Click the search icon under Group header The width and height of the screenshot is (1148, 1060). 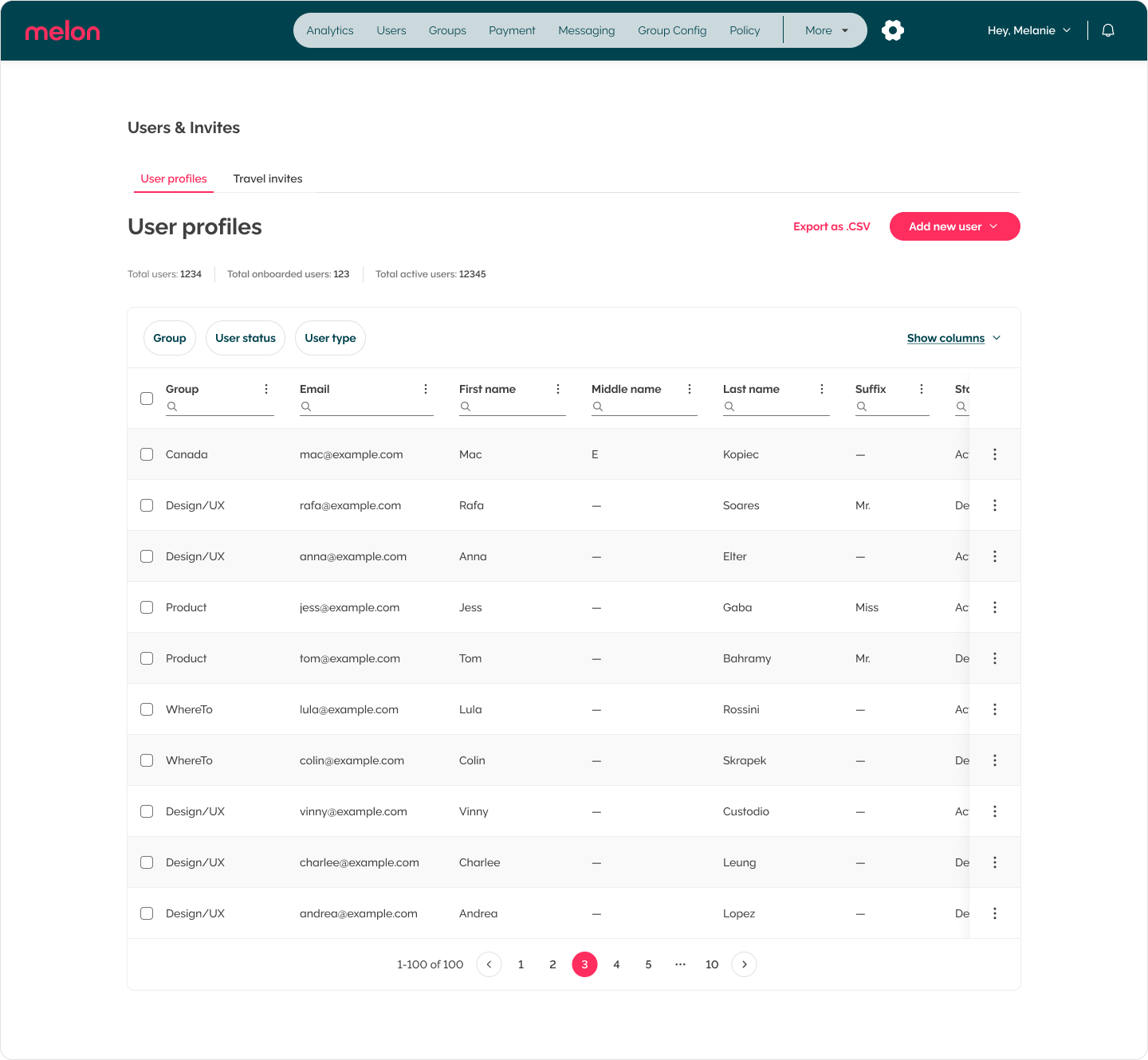click(173, 406)
